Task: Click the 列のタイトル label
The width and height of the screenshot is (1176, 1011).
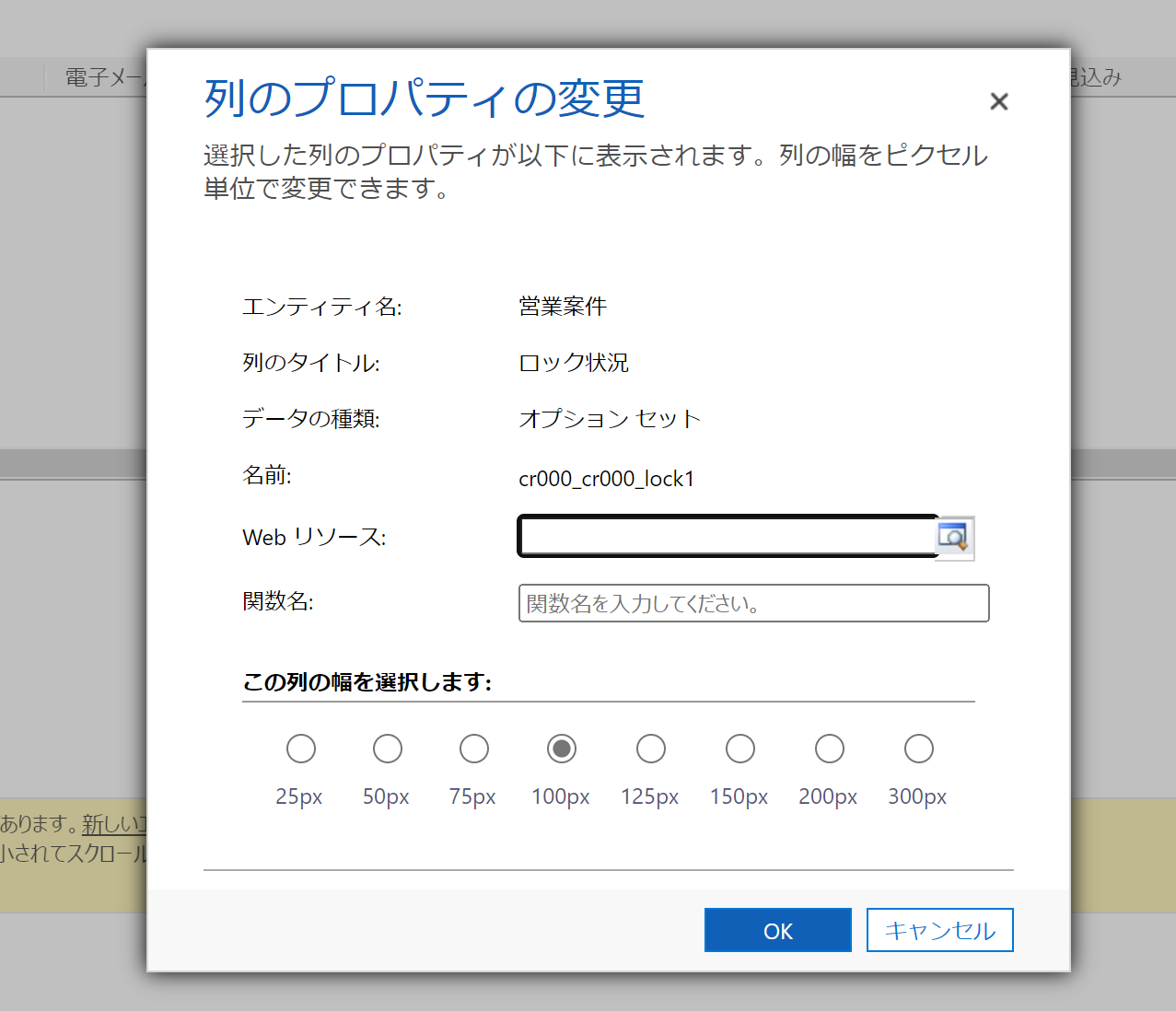Action: [311, 363]
